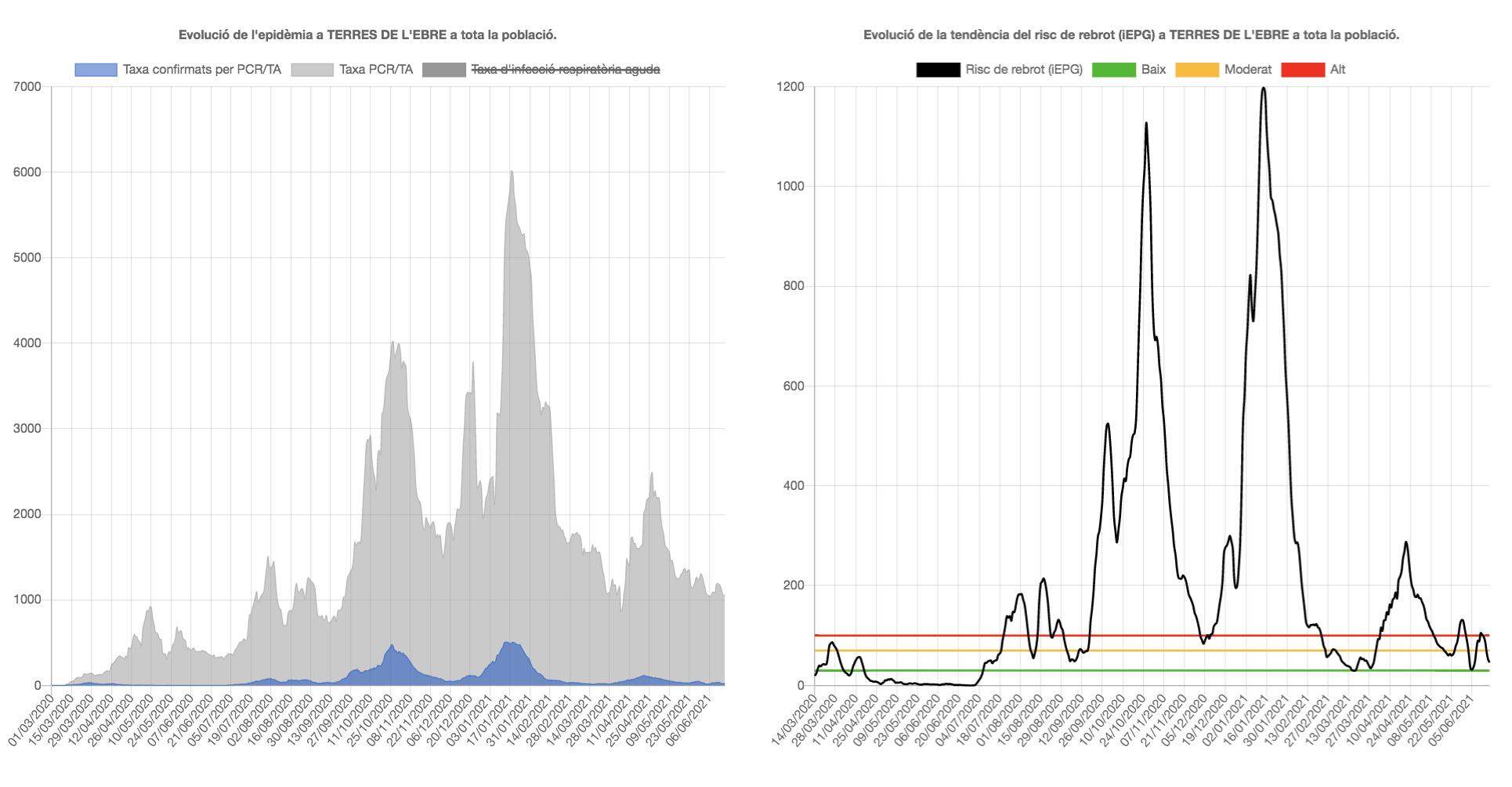This screenshot has height=787, width=1512.
Task: Show the struck-through Taxa d'infecció respiratòria aguda series
Action: coord(565,70)
